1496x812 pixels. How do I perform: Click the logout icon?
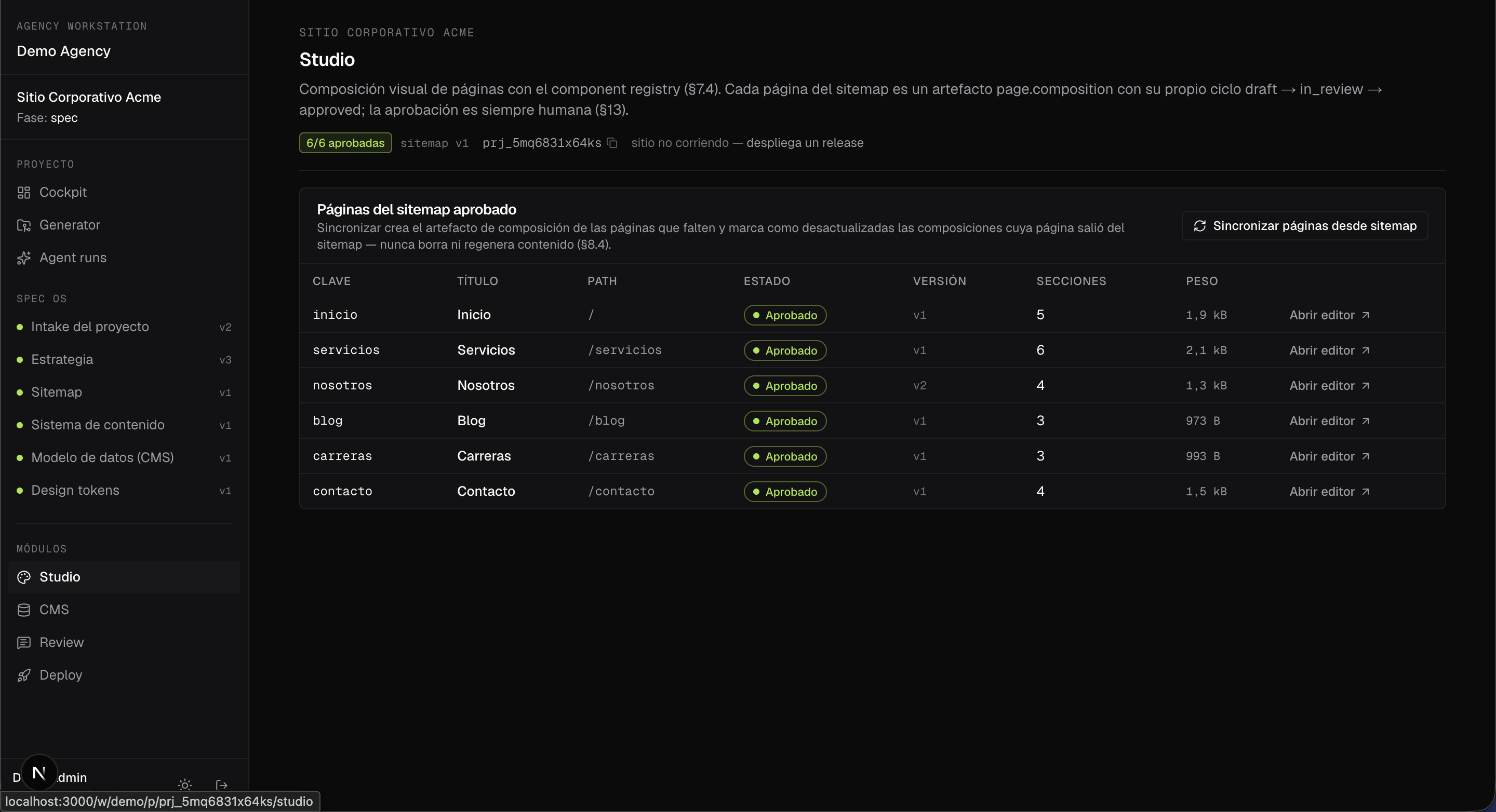coord(222,784)
